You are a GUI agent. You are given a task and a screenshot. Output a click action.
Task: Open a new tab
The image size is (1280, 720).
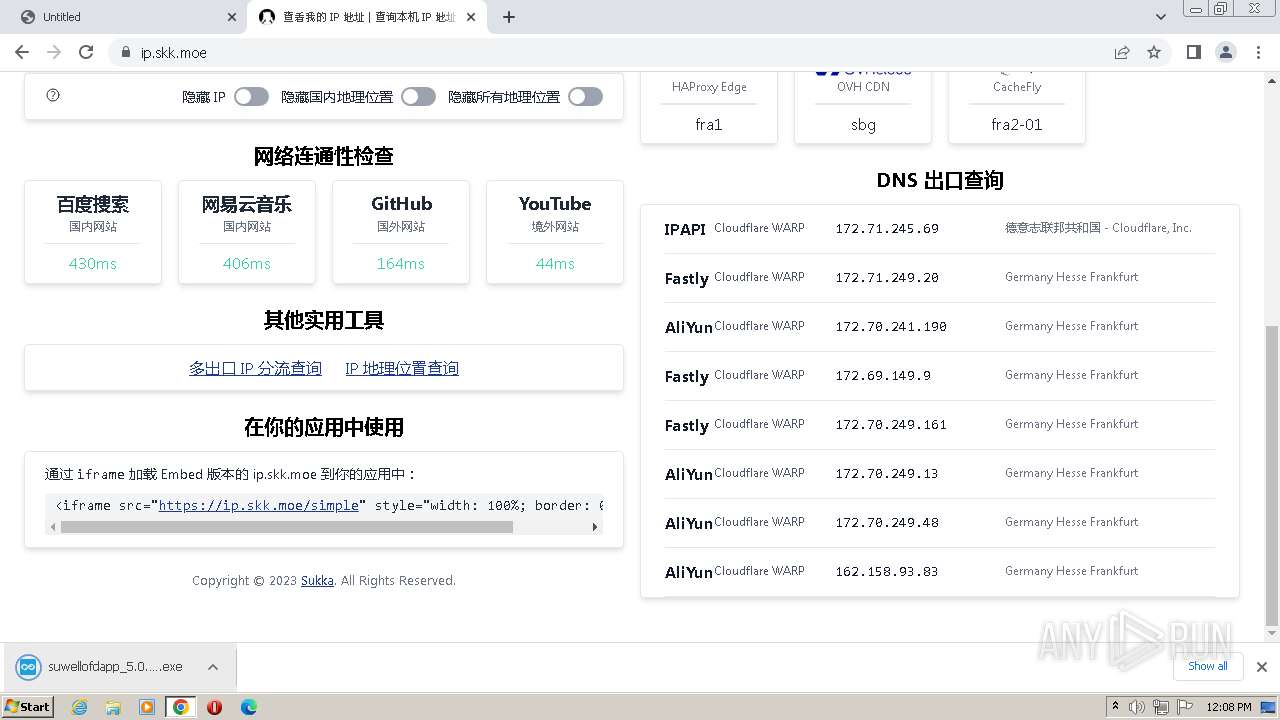pyautogui.click(x=508, y=17)
